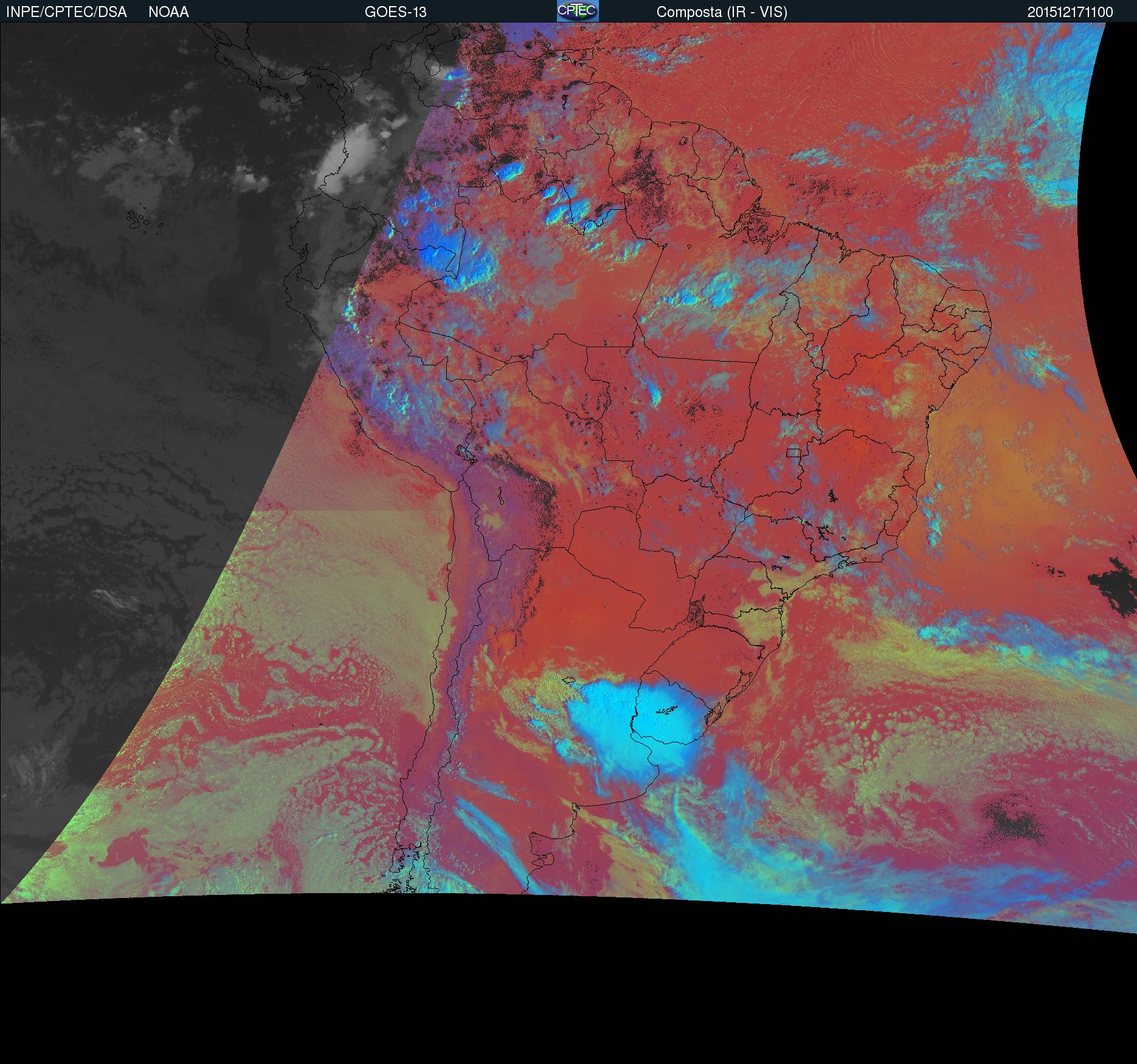Click the Federal District square outline in Brazil
This screenshot has width=1137, height=1064.
[x=793, y=452]
